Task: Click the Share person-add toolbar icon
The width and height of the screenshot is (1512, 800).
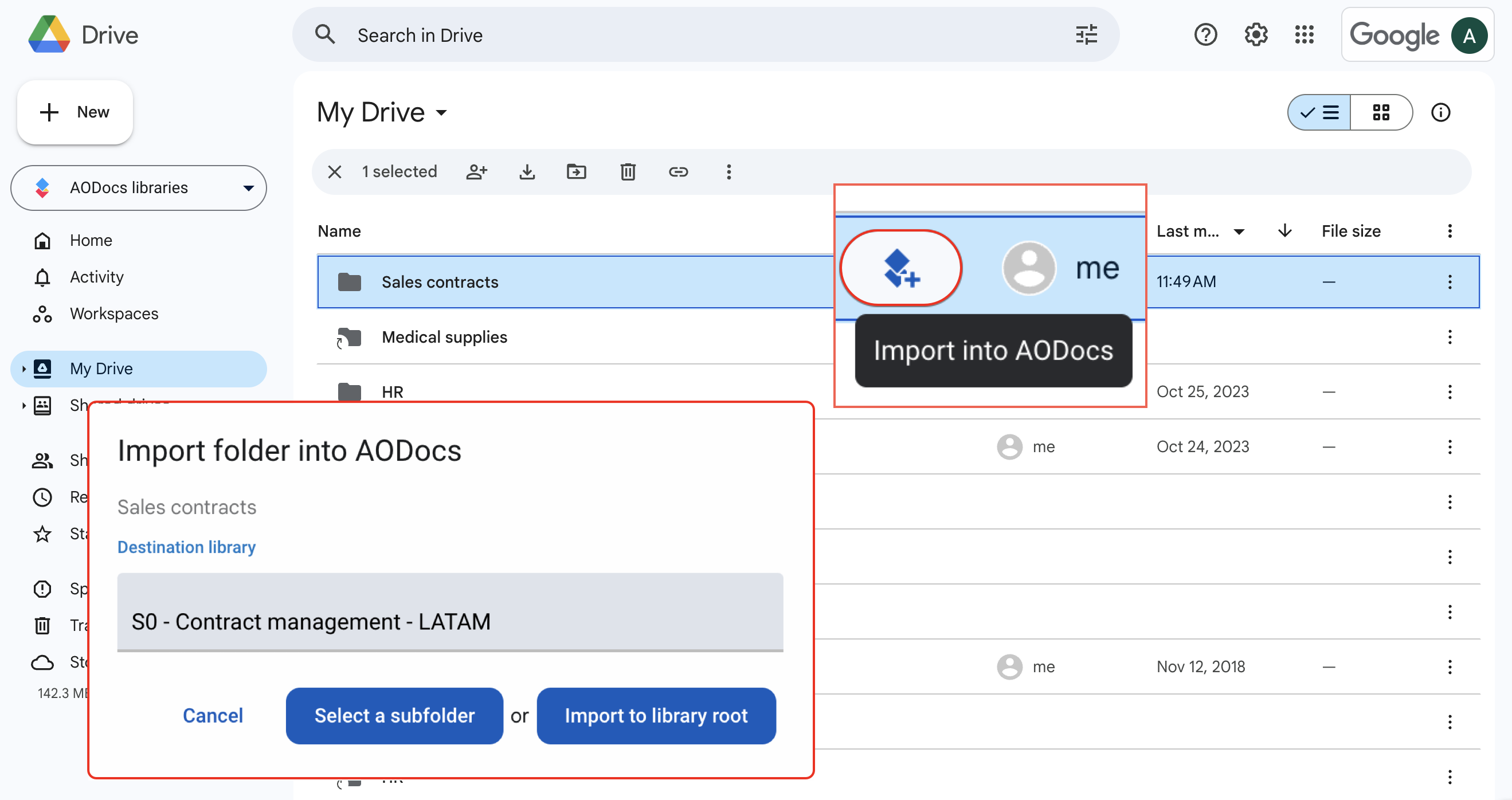Action: tap(477, 172)
